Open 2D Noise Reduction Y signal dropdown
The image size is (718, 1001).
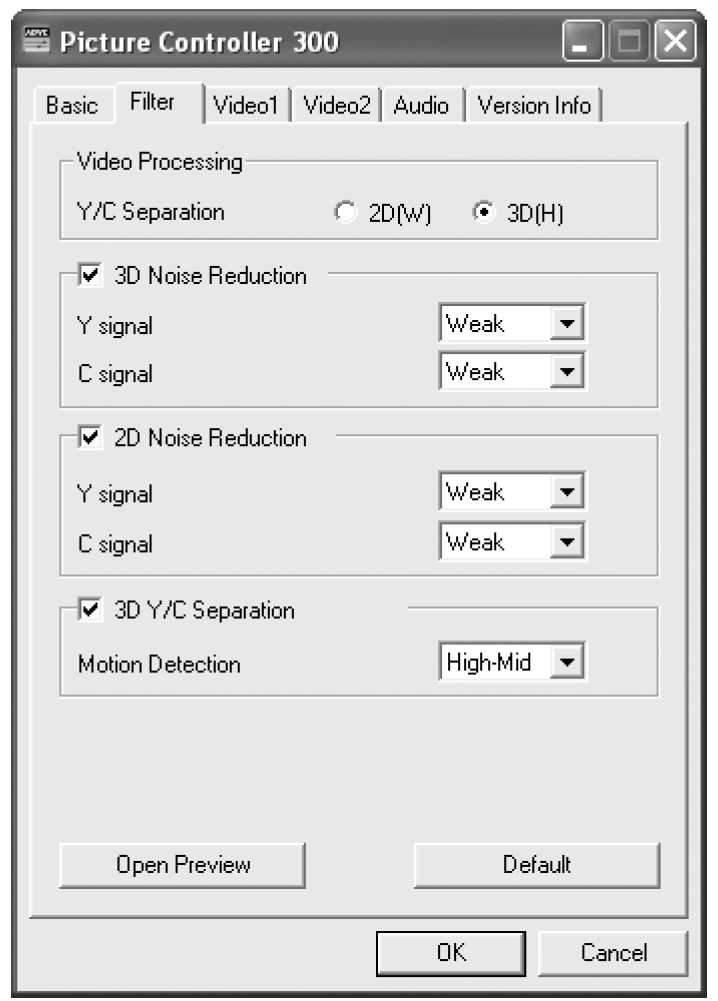512,492
